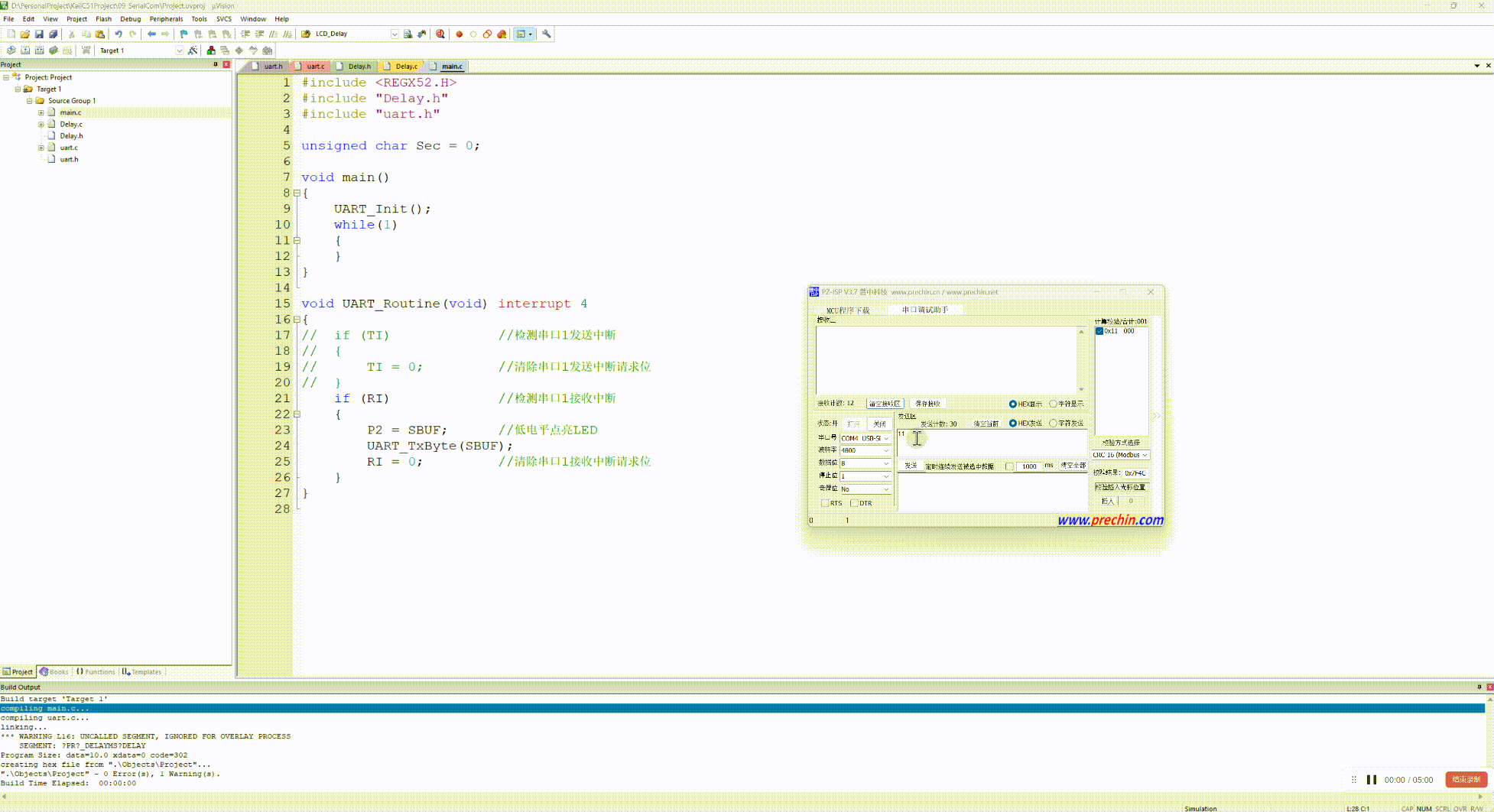The height and width of the screenshot is (812, 1494).
Task: Click the Paste toolbar icon
Action: [x=99, y=34]
